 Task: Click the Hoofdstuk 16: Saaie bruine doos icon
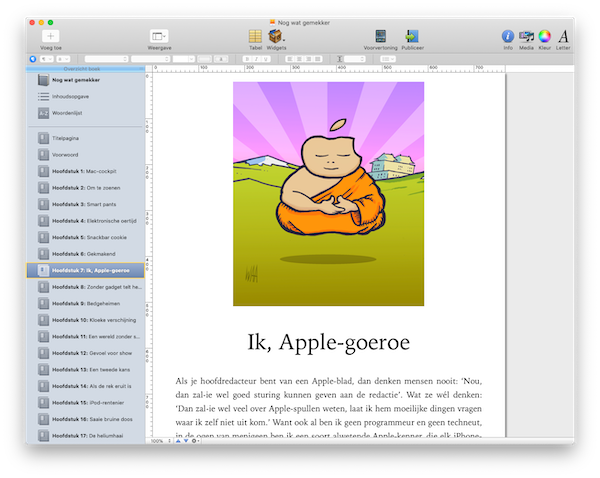point(43,419)
